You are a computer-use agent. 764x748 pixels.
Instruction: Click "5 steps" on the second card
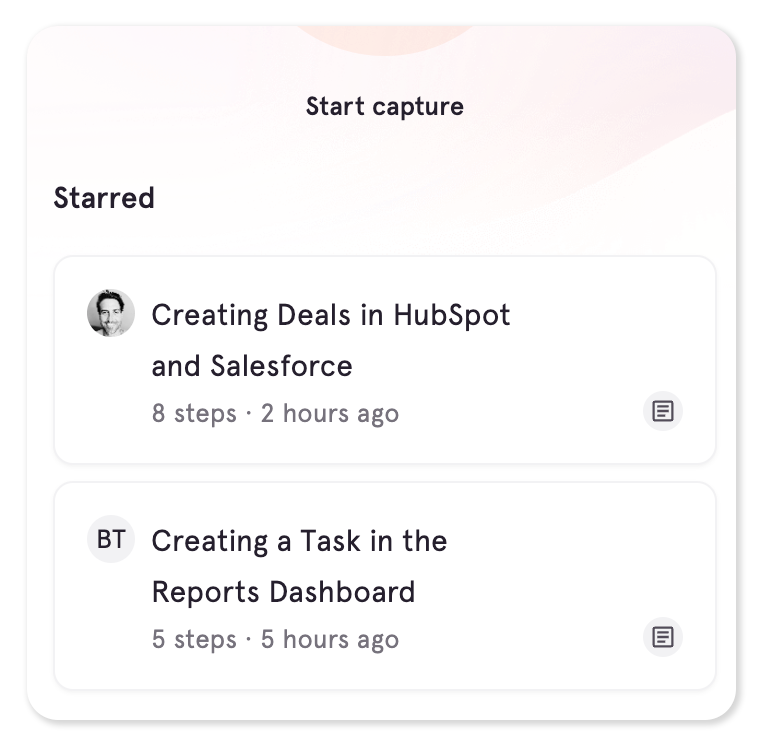(194, 640)
